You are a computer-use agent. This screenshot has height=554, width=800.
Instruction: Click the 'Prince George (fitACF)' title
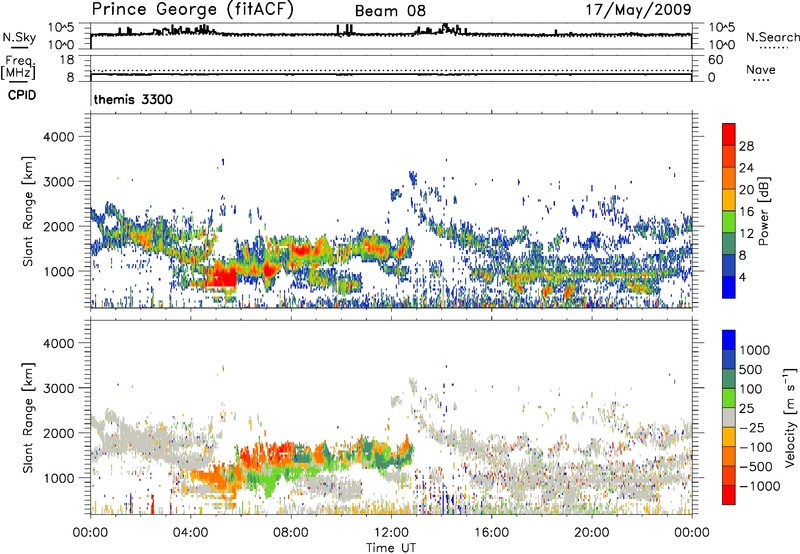pos(193,9)
